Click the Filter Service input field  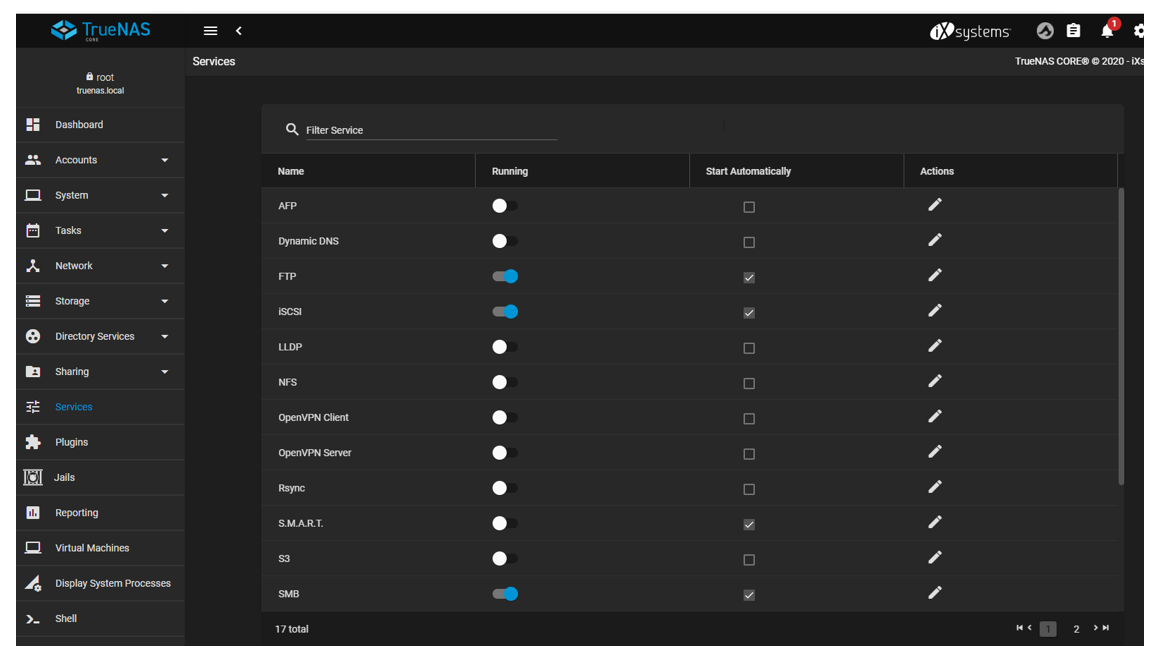pyautogui.click(x=431, y=130)
